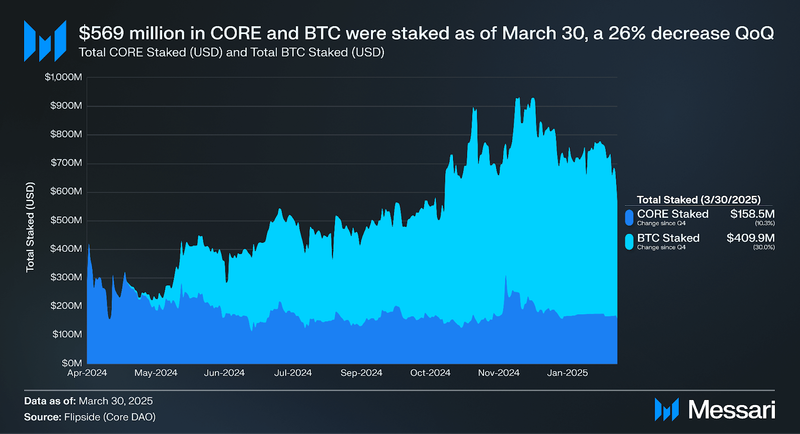Click 'Change since Q4' under BTC Staked
The width and height of the screenshot is (800, 434).
661,247
